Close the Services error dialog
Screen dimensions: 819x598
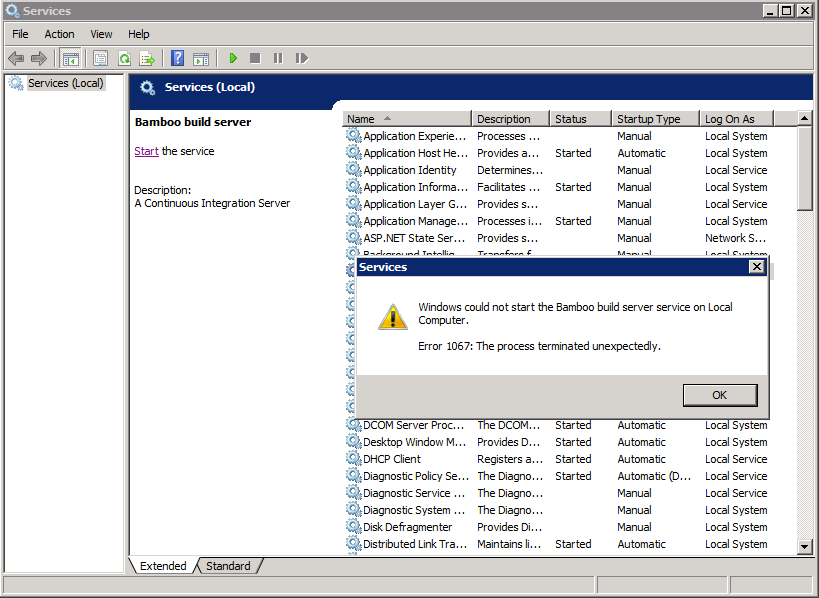pos(756,267)
